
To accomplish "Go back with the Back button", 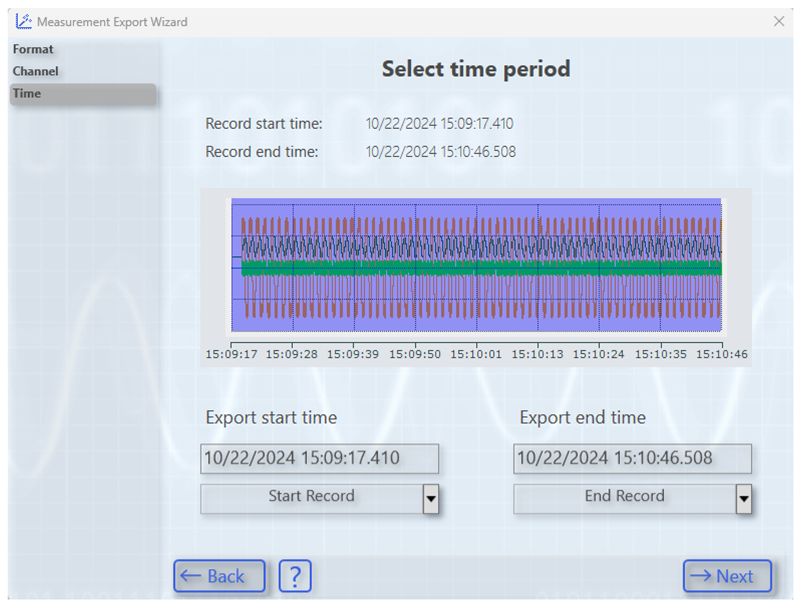I will (x=219, y=576).
